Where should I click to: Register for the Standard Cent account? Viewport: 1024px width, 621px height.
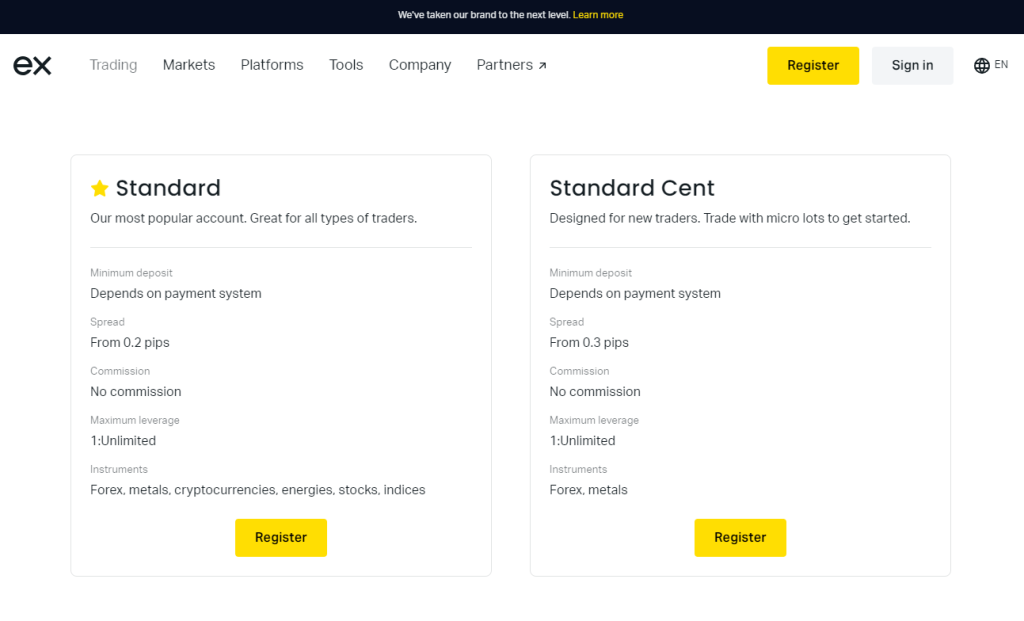(740, 538)
